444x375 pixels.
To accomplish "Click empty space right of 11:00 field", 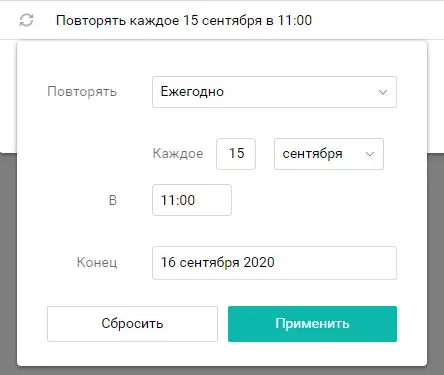I will pos(313,200).
